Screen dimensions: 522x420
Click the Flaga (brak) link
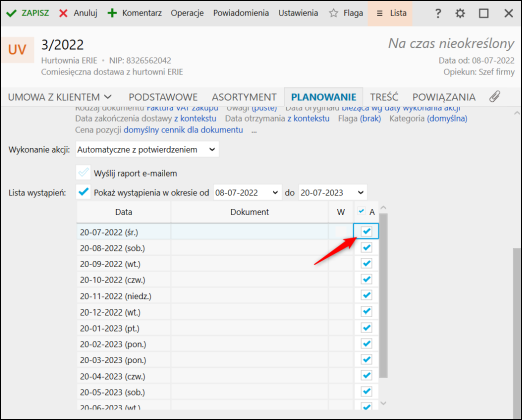[x=370, y=119]
